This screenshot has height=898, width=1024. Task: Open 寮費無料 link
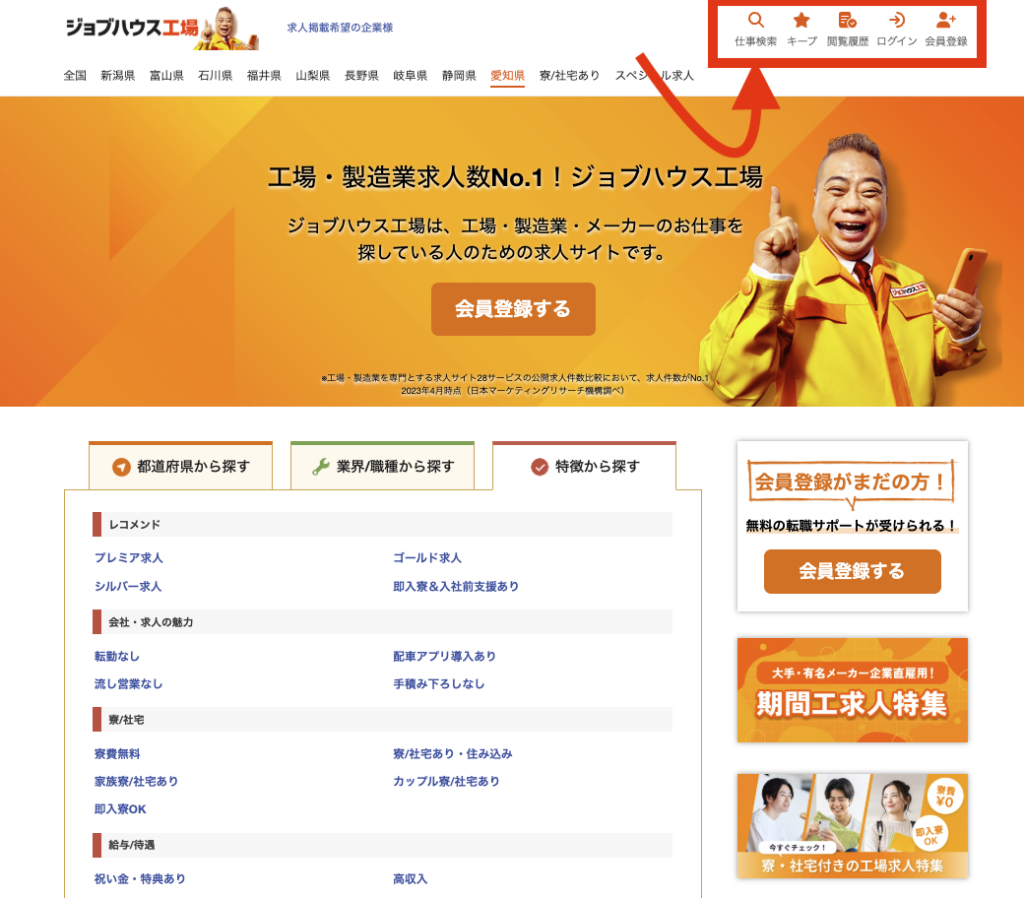coord(118,754)
